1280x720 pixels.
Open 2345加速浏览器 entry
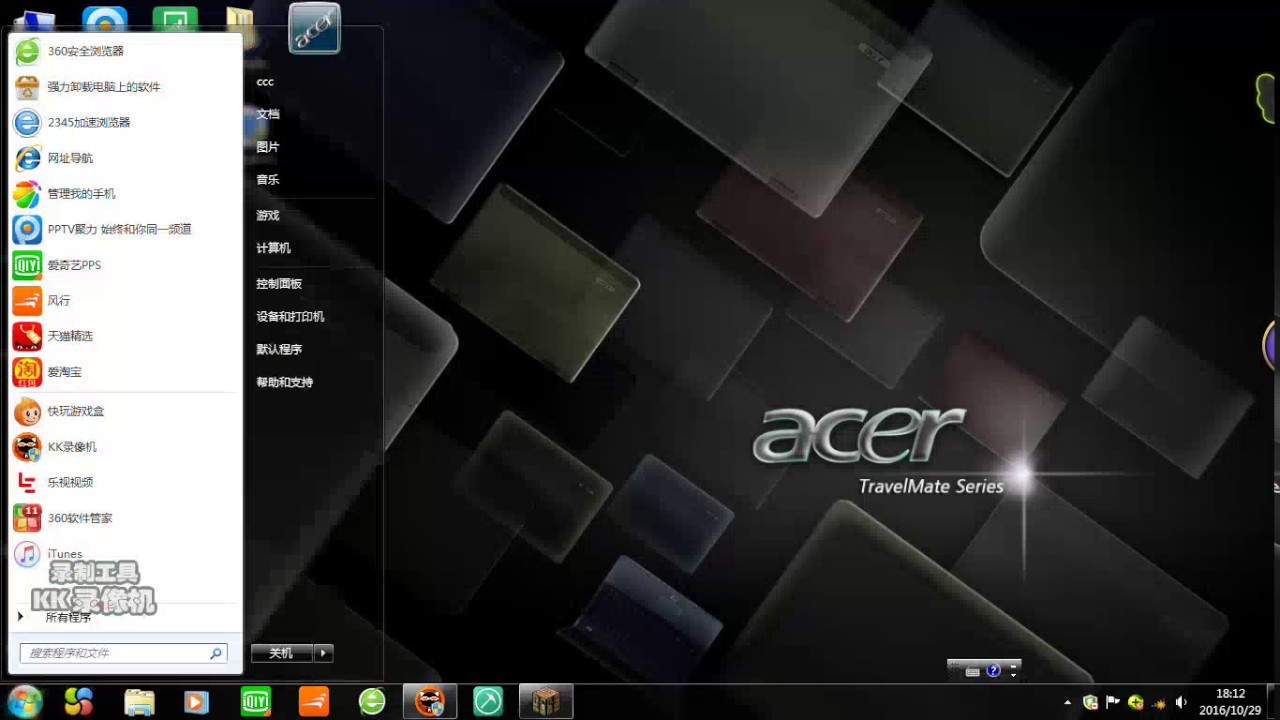click(125, 122)
